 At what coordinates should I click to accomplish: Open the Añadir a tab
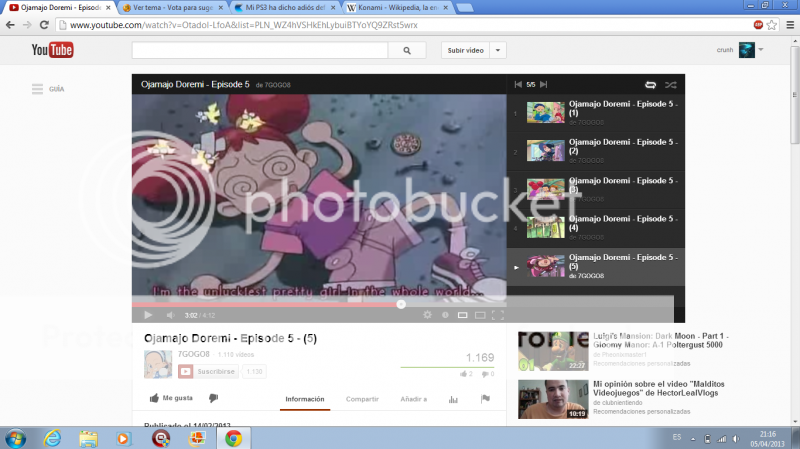tap(414, 399)
